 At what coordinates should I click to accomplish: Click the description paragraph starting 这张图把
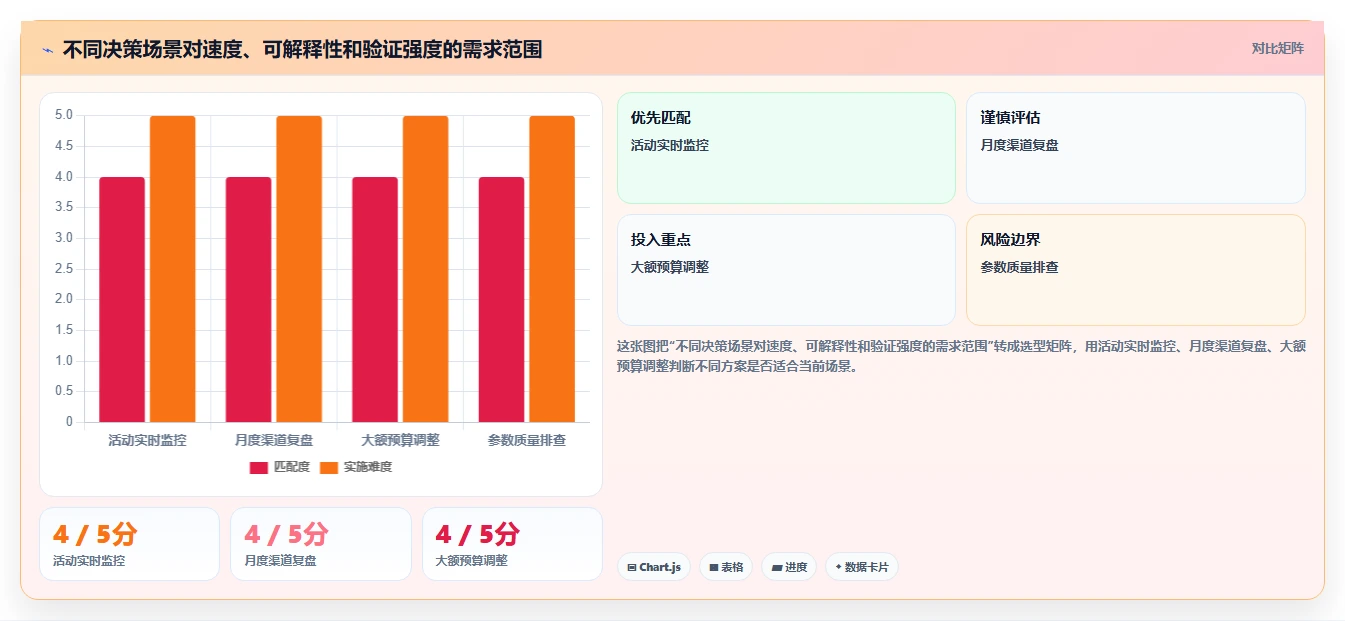point(961,356)
